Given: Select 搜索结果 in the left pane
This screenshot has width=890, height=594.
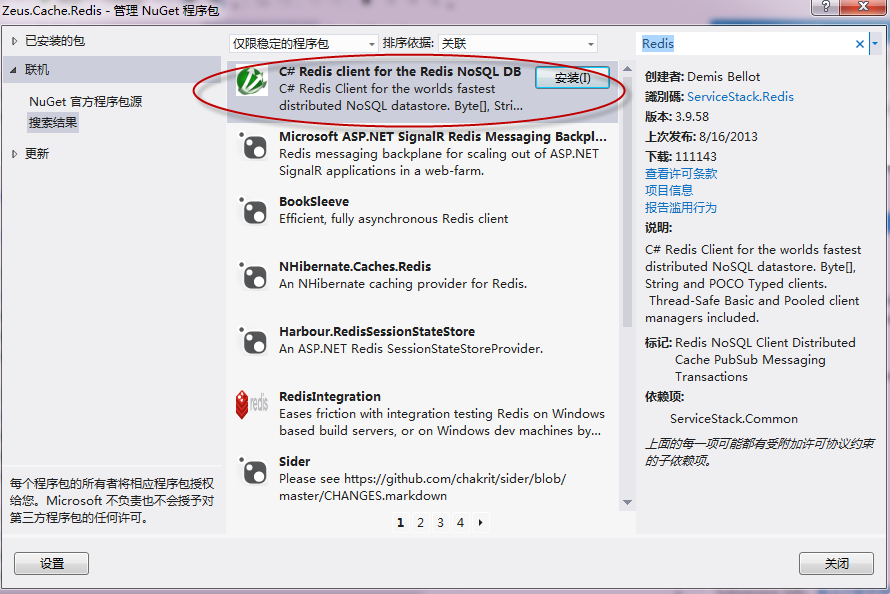Looking at the screenshot, I should pyautogui.click(x=53, y=122).
